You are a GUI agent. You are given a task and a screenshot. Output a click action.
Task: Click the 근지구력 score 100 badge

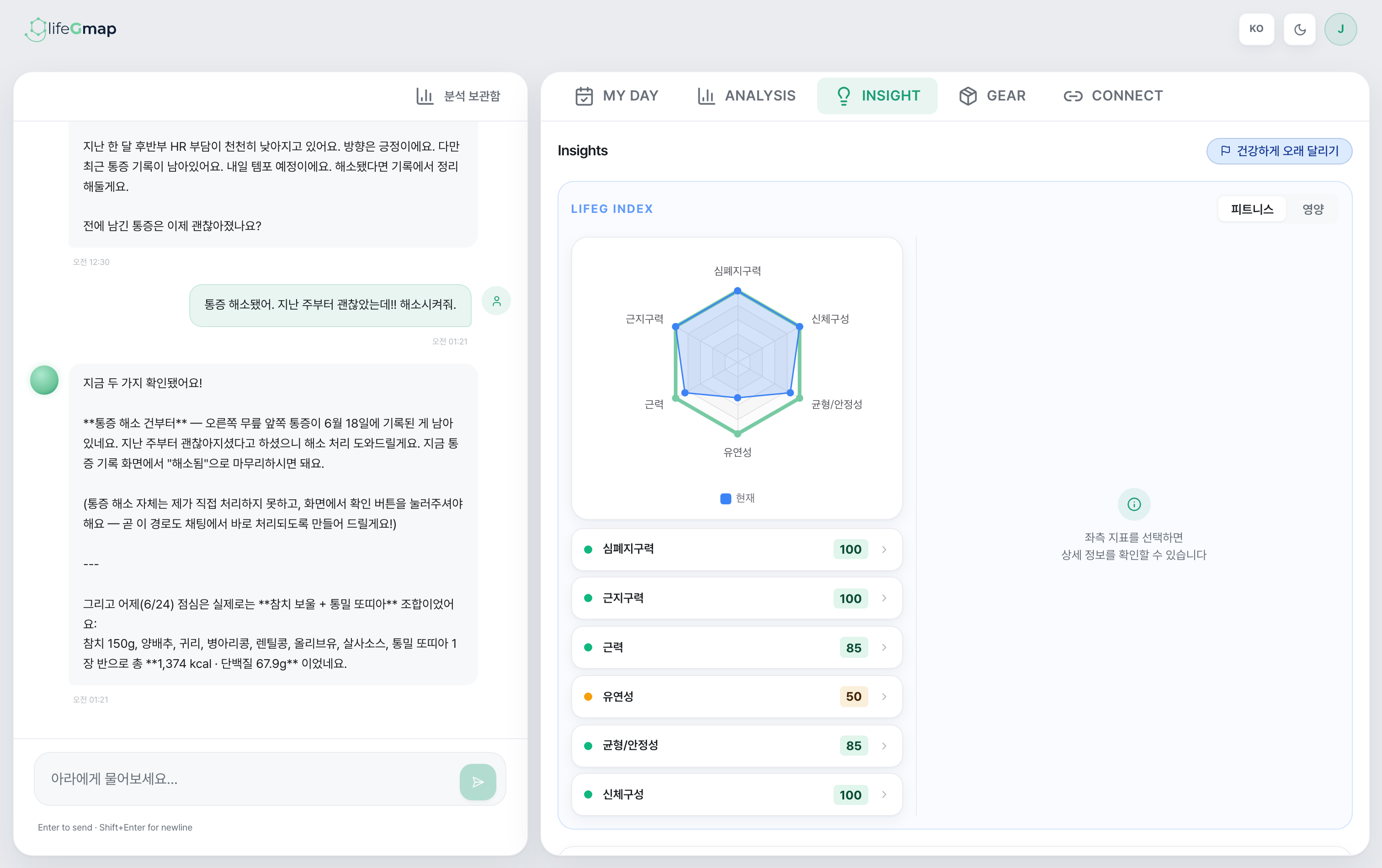pyautogui.click(x=850, y=598)
